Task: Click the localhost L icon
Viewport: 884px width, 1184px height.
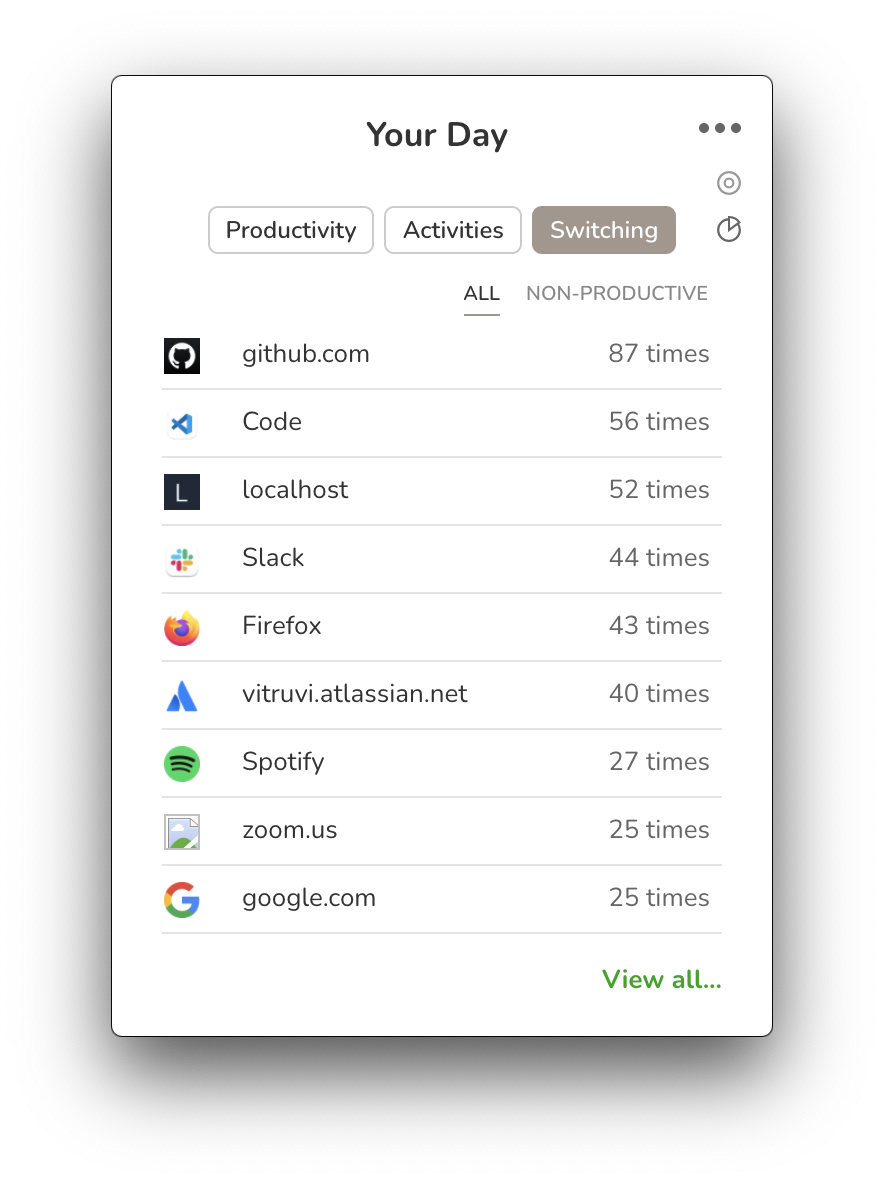Action: point(182,492)
